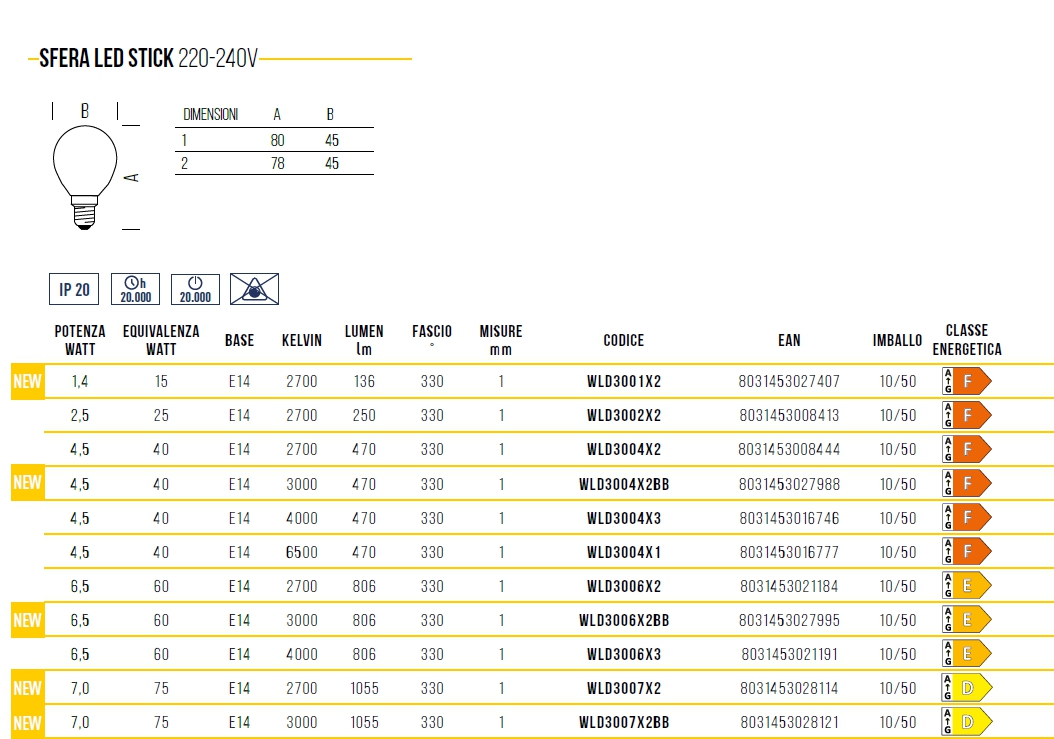
Task: Click the IP 20 protection rating icon
Action: point(74,289)
